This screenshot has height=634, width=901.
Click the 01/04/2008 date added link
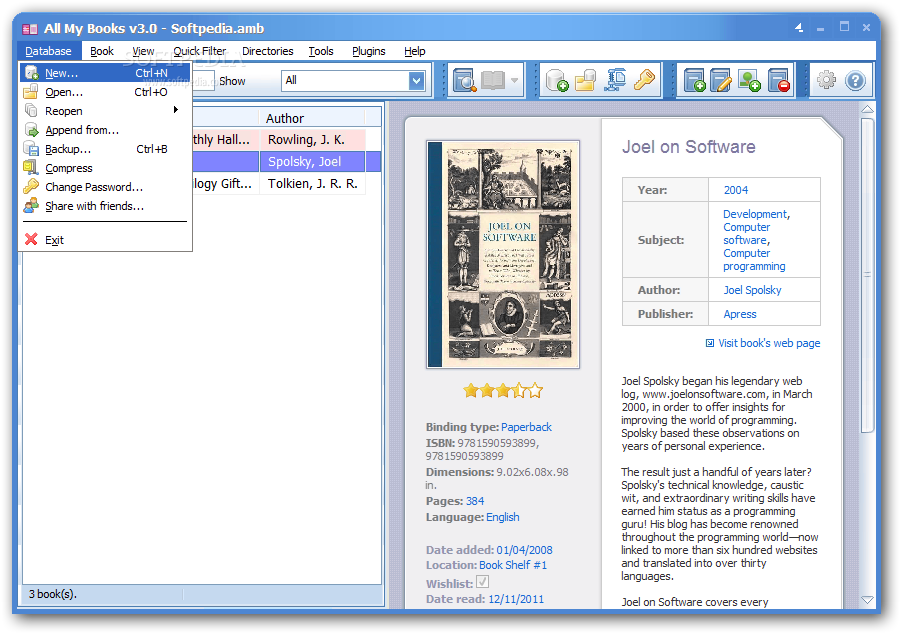coord(524,550)
